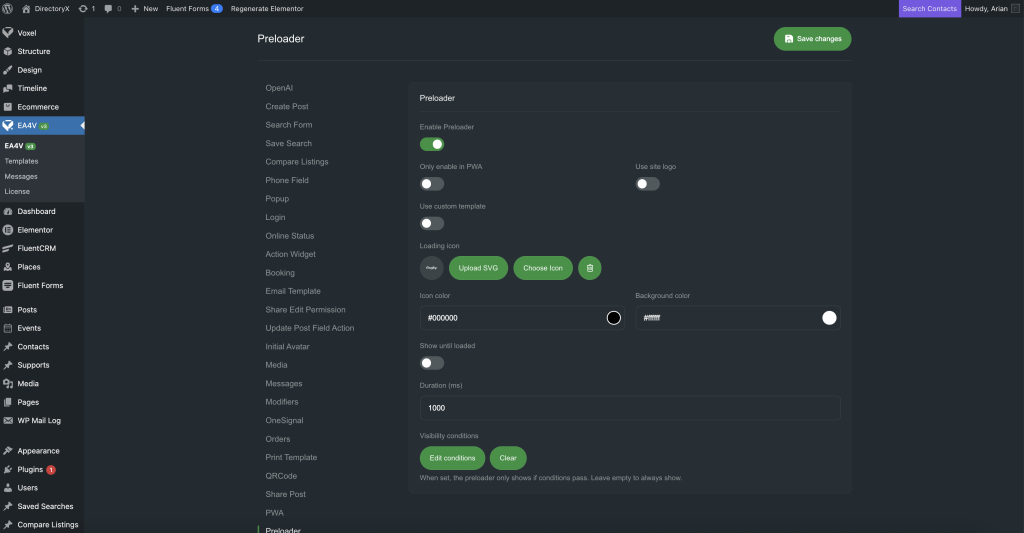Select the OneSignal settings tab
Screen dimensions: 1024x533
284,421
